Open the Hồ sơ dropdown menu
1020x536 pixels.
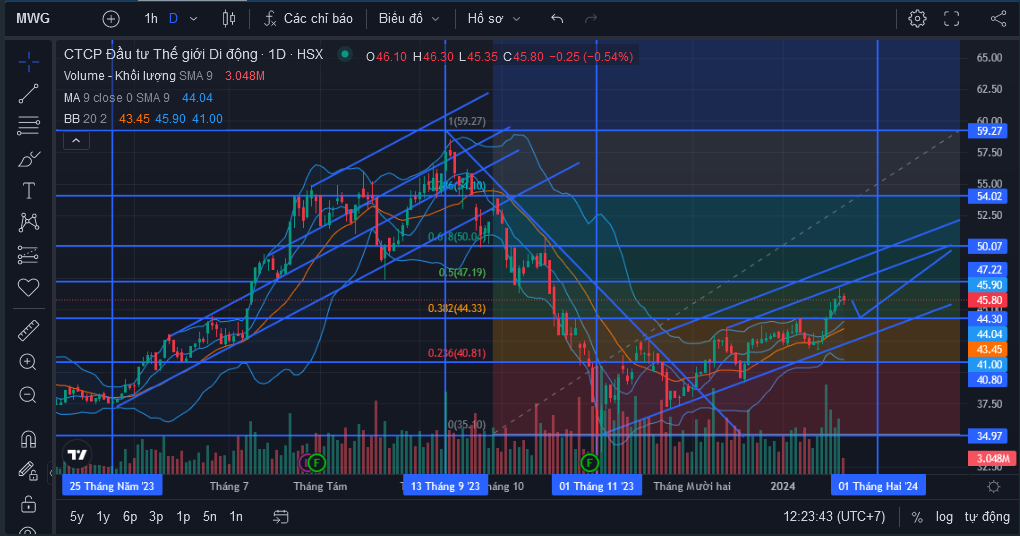(x=494, y=19)
